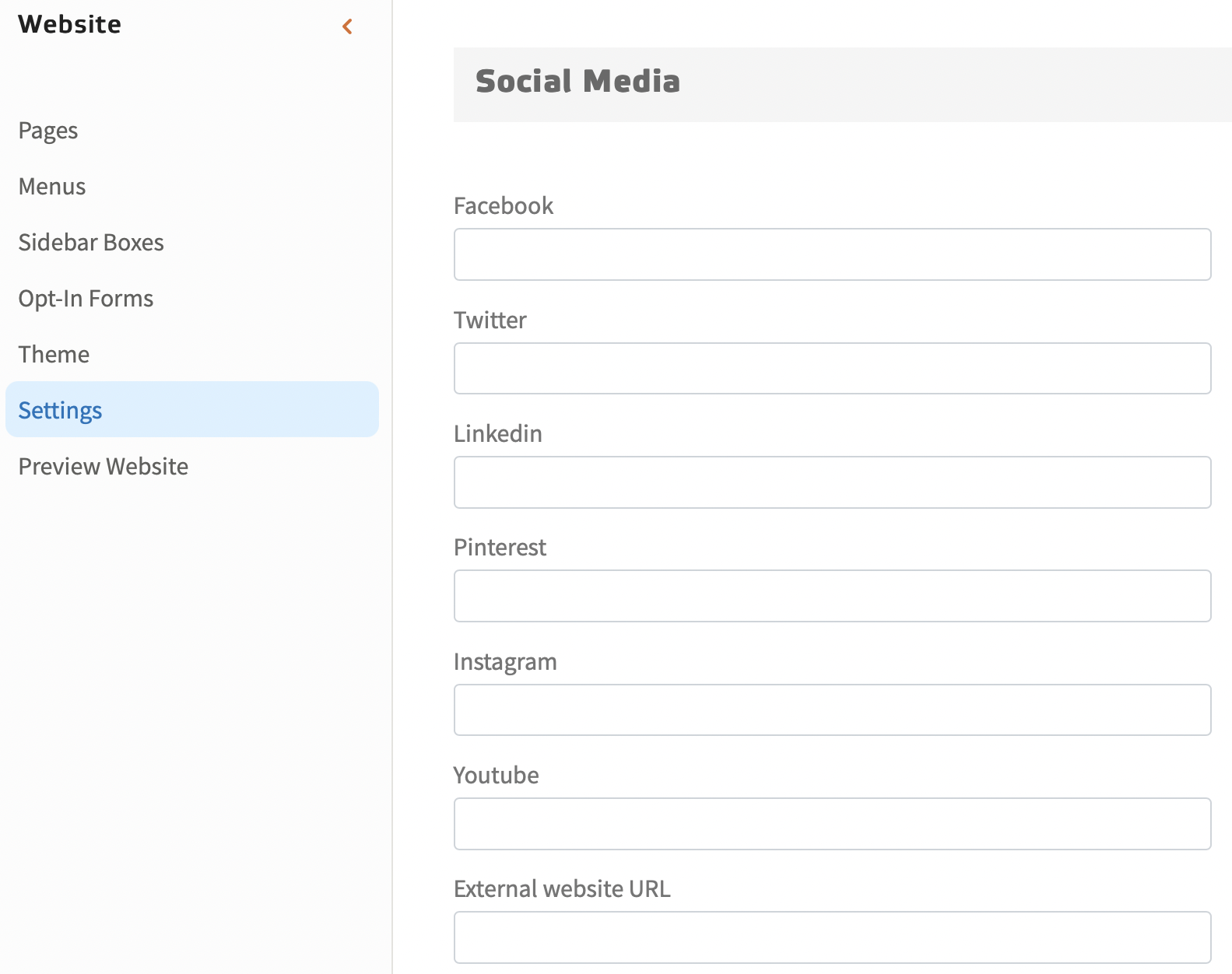The image size is (1232, 974).
Task: Click the Website sidebar title
Action: pyautogui.click(x=70, y=25)
